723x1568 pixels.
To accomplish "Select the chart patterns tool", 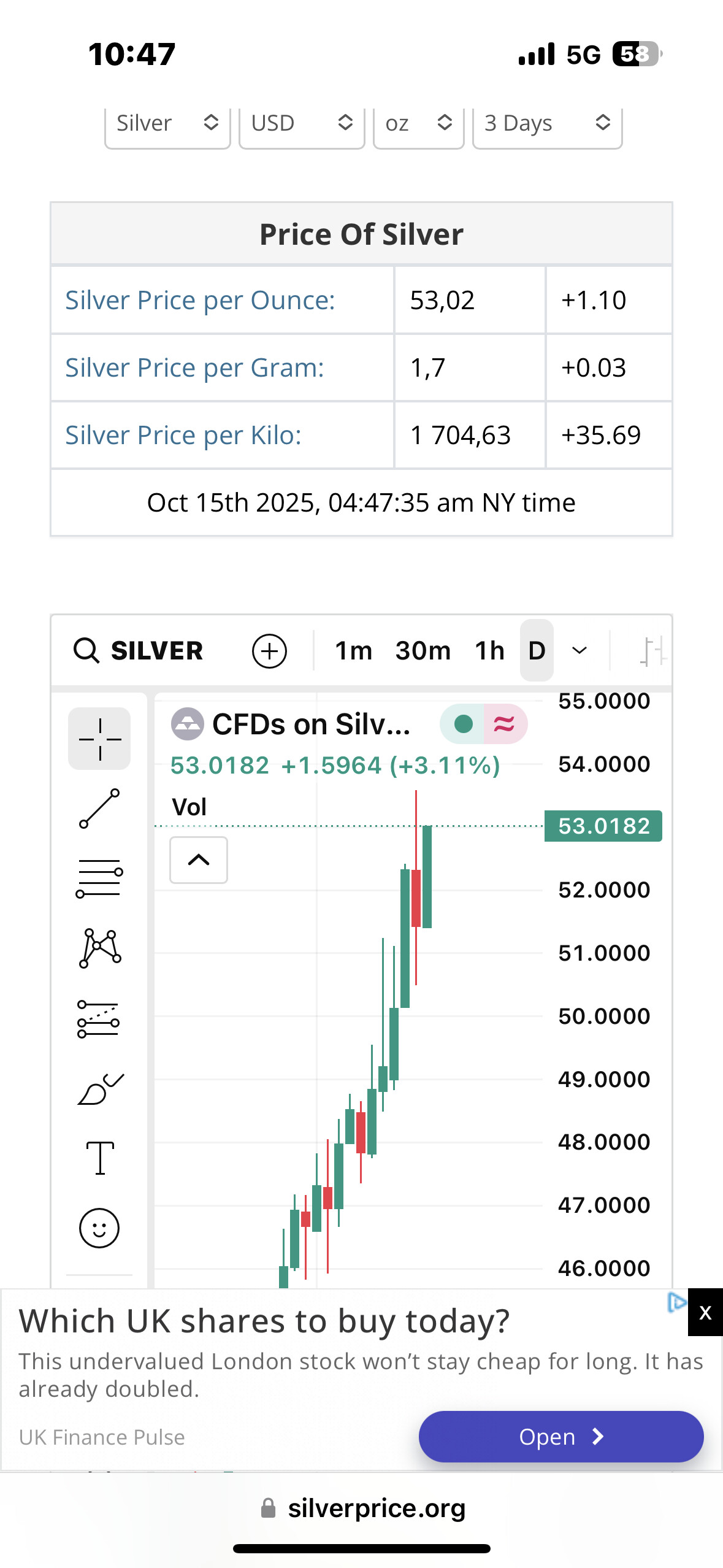I will tap(99, 948).
